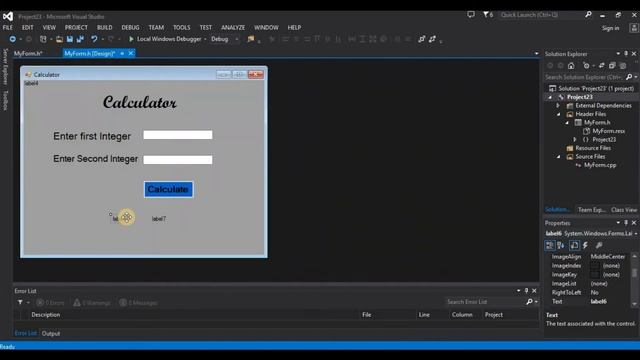640x360 pixels.
Task: Open the FILE menu
Action: [x=7, y=27]
